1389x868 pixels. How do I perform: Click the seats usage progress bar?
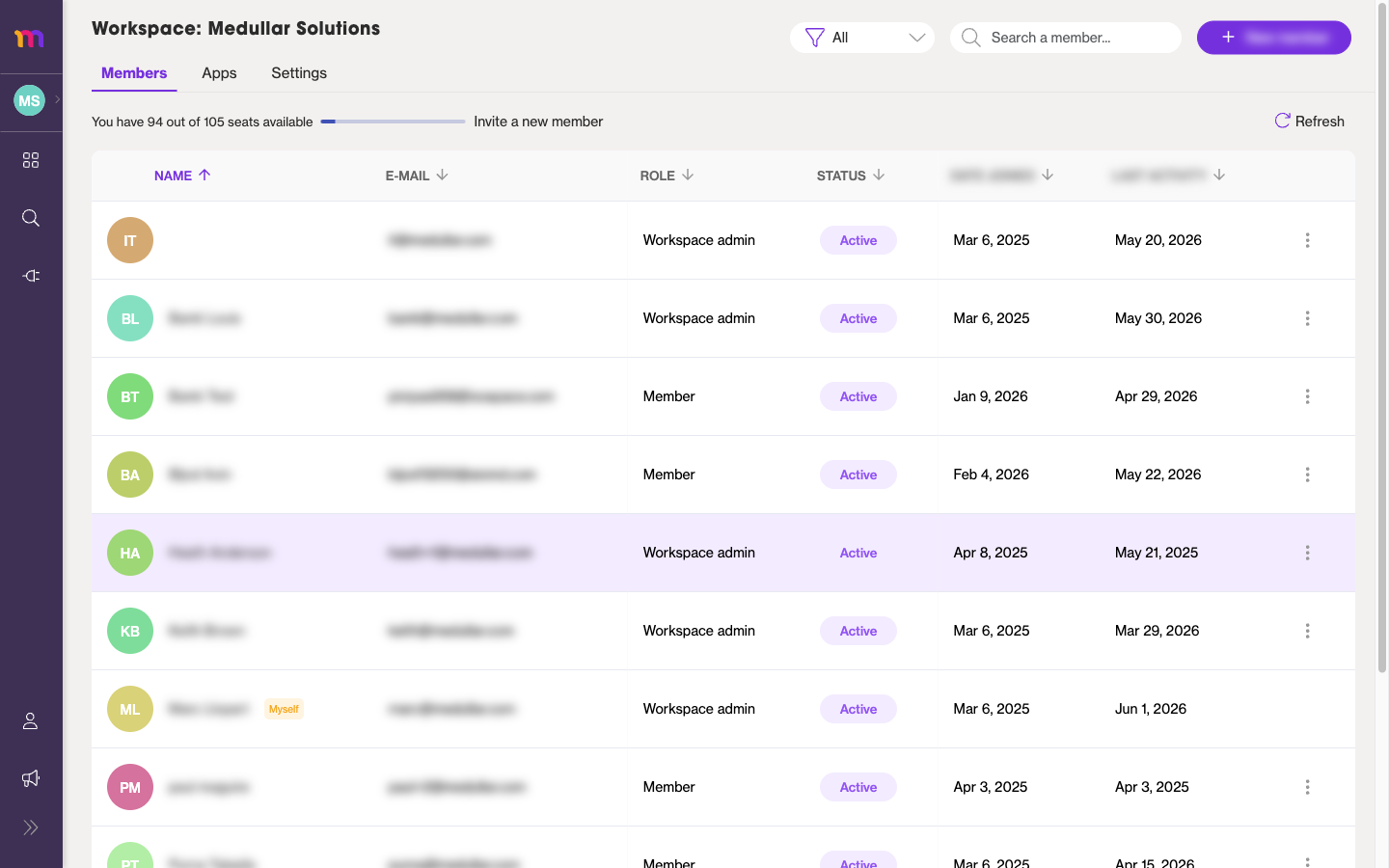tap(393, 122)
